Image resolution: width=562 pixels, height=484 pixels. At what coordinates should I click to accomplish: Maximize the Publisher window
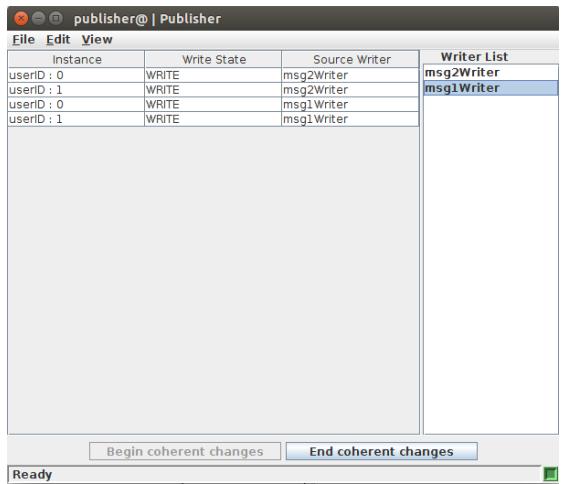pos(56,18)
